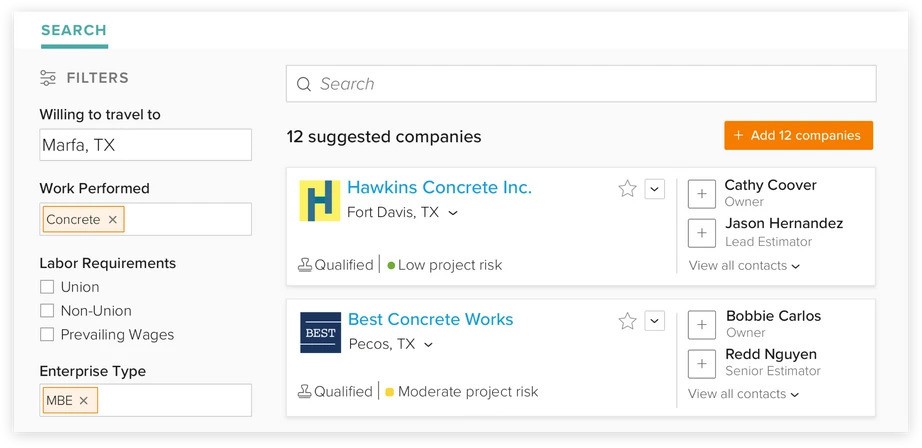Click the Best Concrete Works logo

pos(320,333)
